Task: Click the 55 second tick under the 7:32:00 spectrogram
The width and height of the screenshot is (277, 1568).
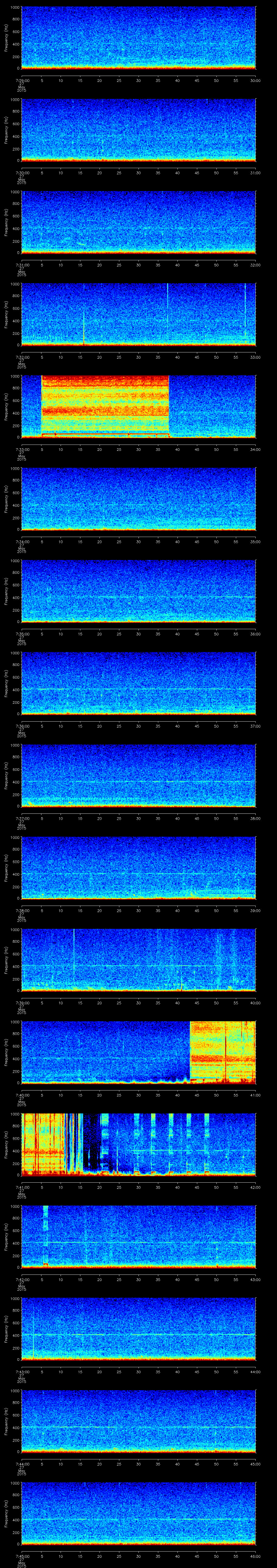Action: click(x=236, y=357)
